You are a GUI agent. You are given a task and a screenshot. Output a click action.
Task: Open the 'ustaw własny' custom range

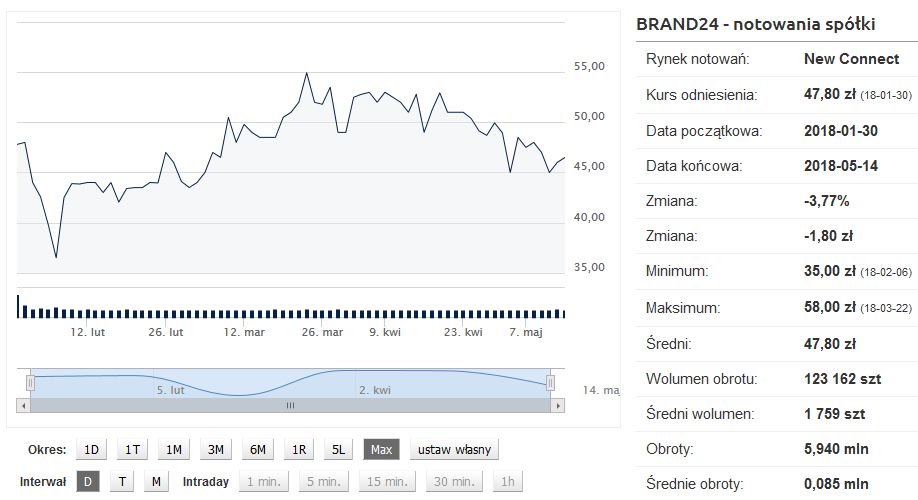click(x=454, y=449)
